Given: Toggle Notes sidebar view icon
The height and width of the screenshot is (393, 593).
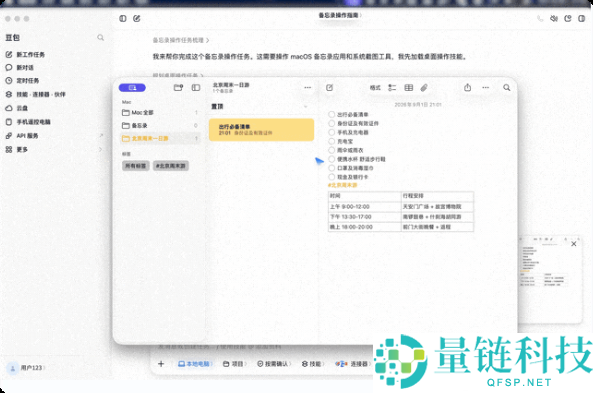Looking at the screenshot, I should point(196,88).
